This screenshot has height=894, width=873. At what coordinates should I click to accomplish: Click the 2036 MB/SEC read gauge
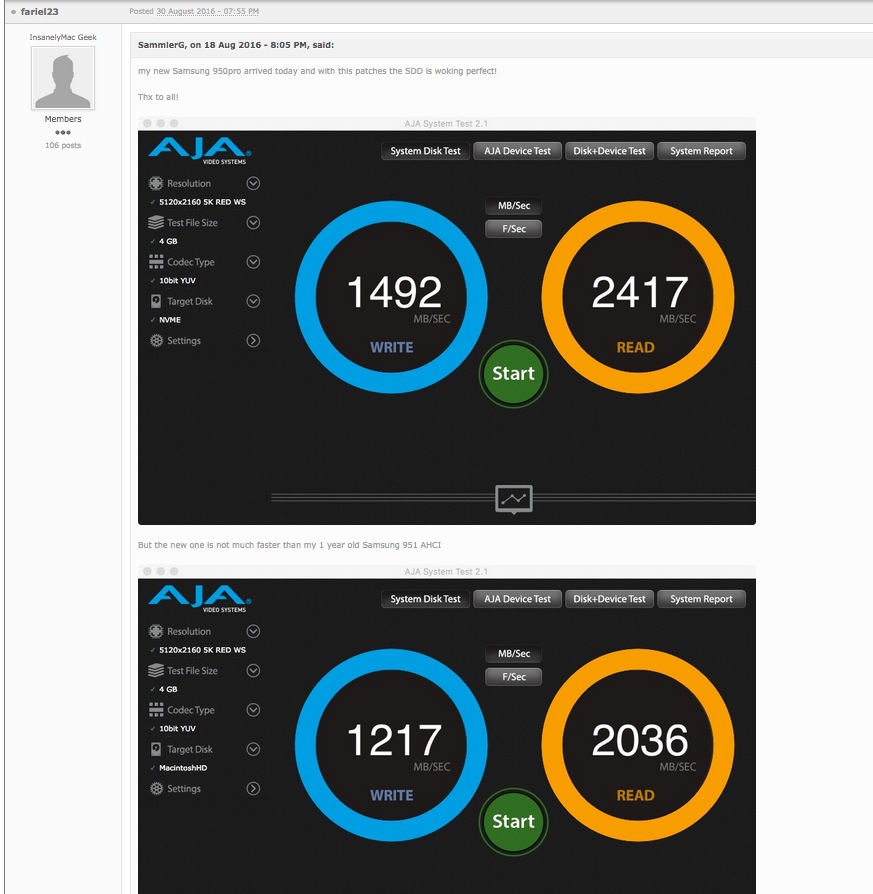638,745
